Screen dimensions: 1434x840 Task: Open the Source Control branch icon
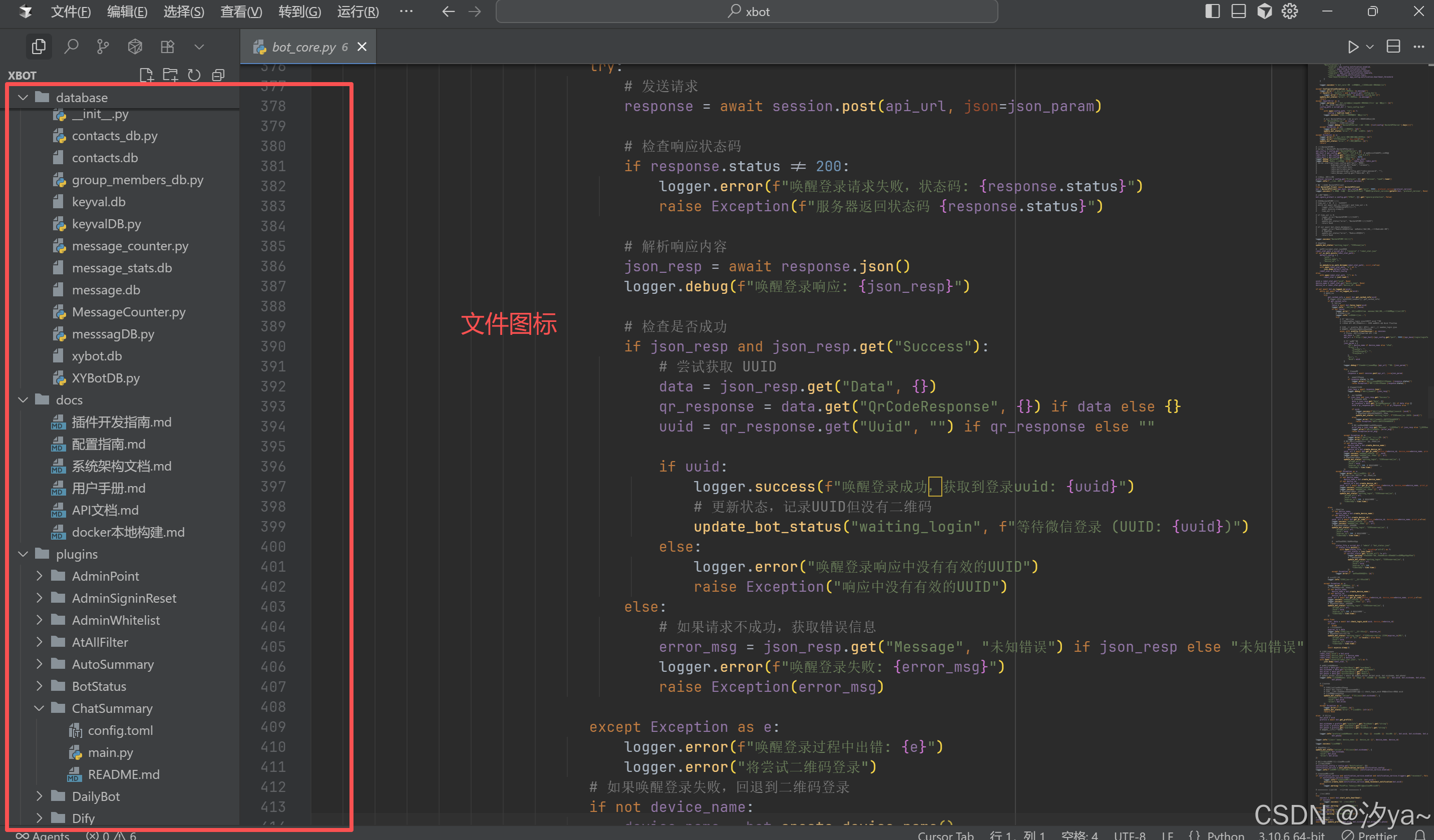(103, 47)
